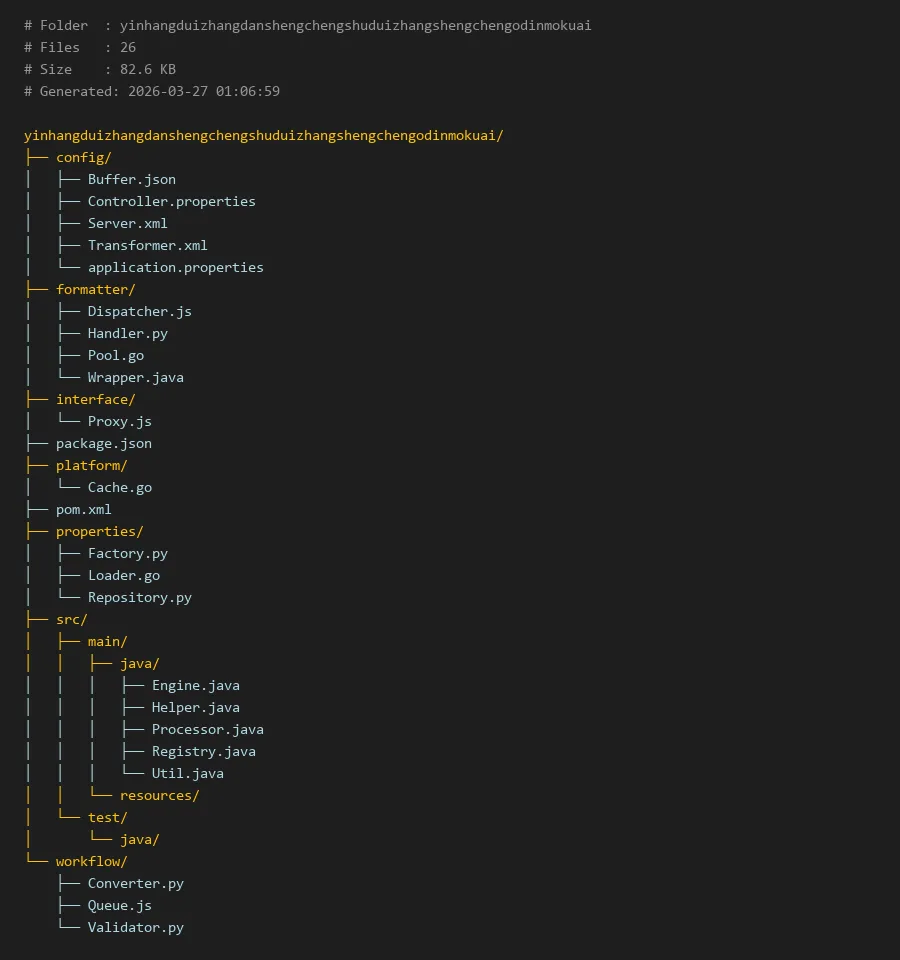Viewport: 900px width, 960px height.
Task: Open Dispatcher.js file
Action: (139, 311)
